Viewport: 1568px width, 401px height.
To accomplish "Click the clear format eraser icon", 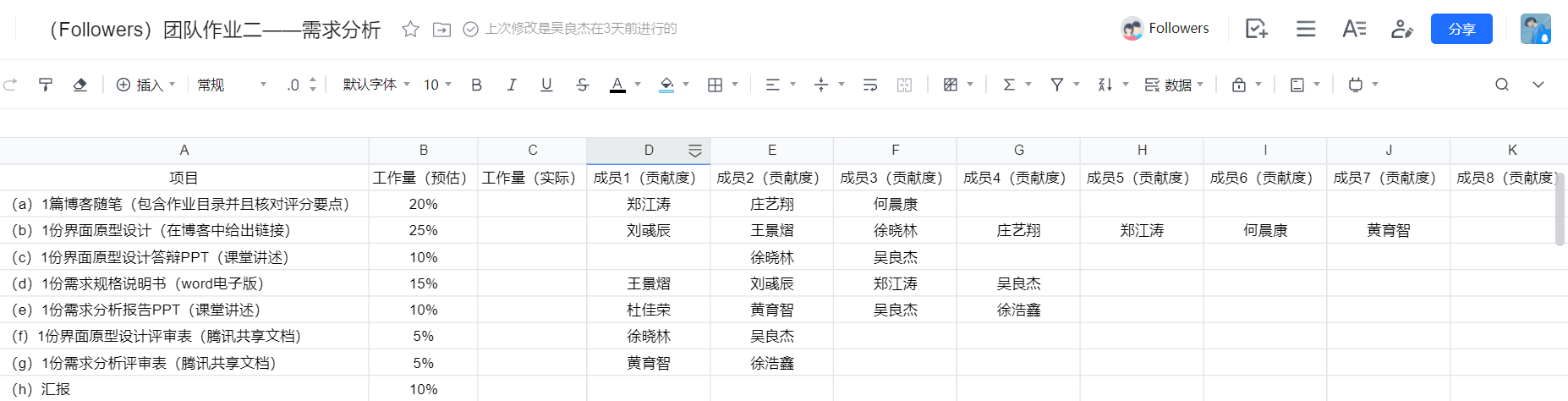I will pyautogui.click(x=80, y=85).
